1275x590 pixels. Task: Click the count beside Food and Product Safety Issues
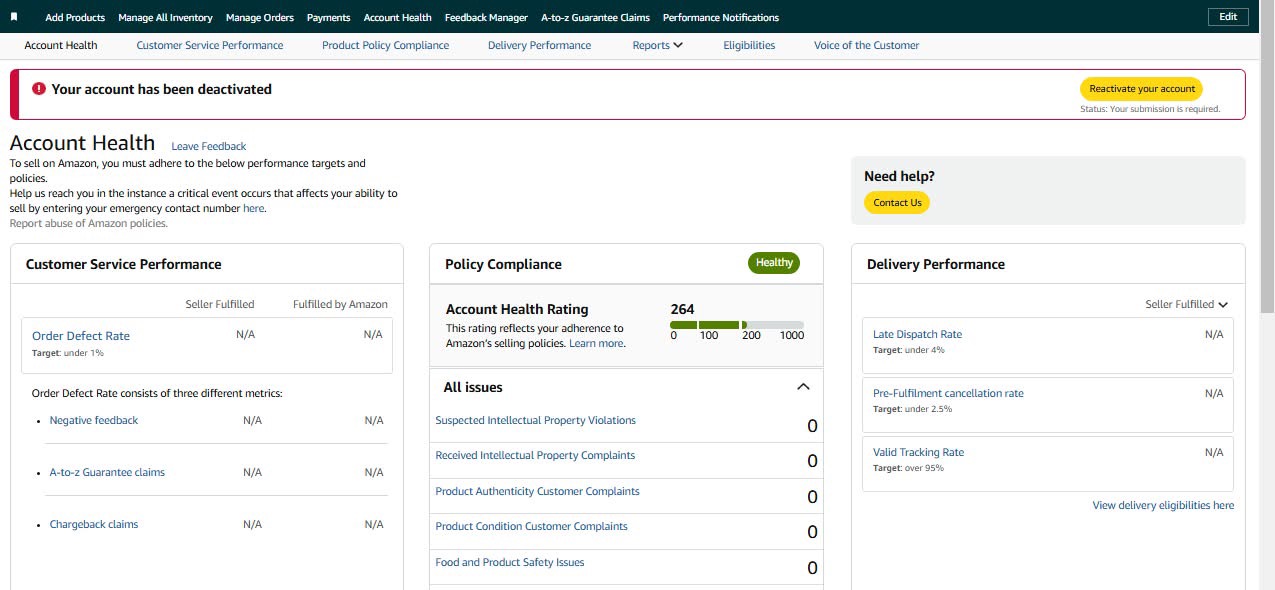(x=812, y=568)
